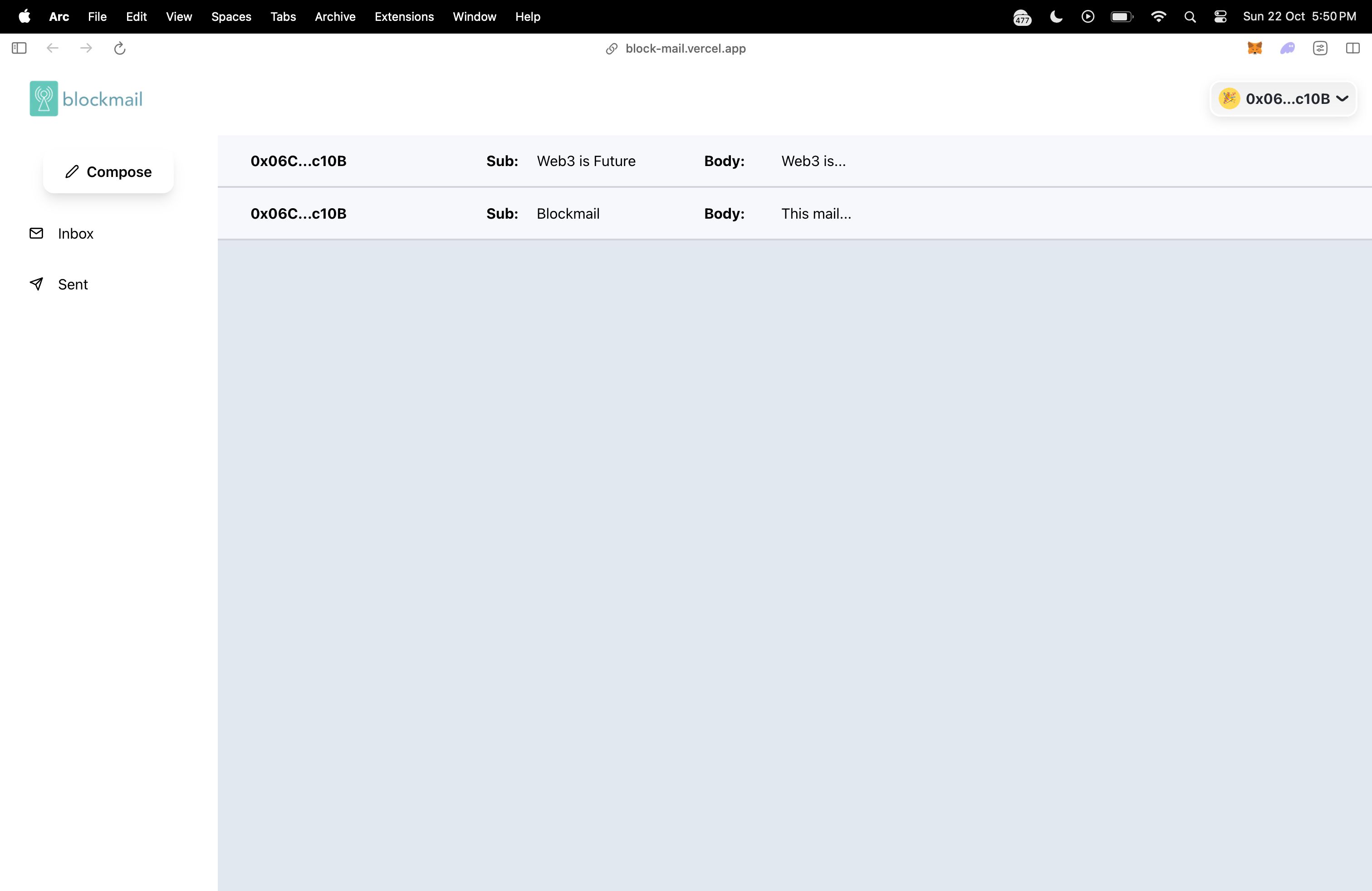Open the View menu
Viewport: 1372px width, 891px height.
click(x=179, y=17)
